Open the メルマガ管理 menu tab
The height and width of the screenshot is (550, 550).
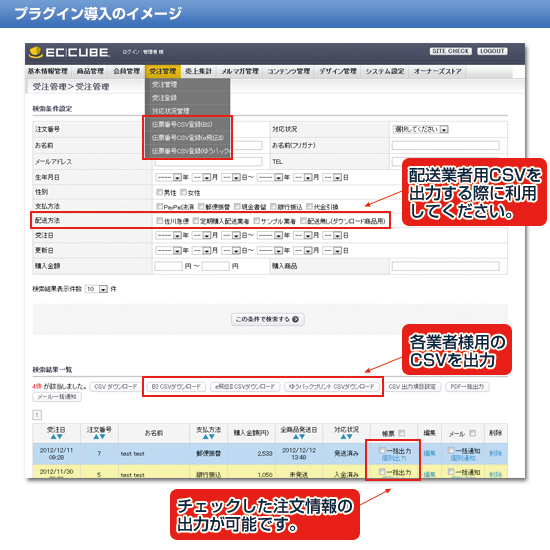pos(240,71)
